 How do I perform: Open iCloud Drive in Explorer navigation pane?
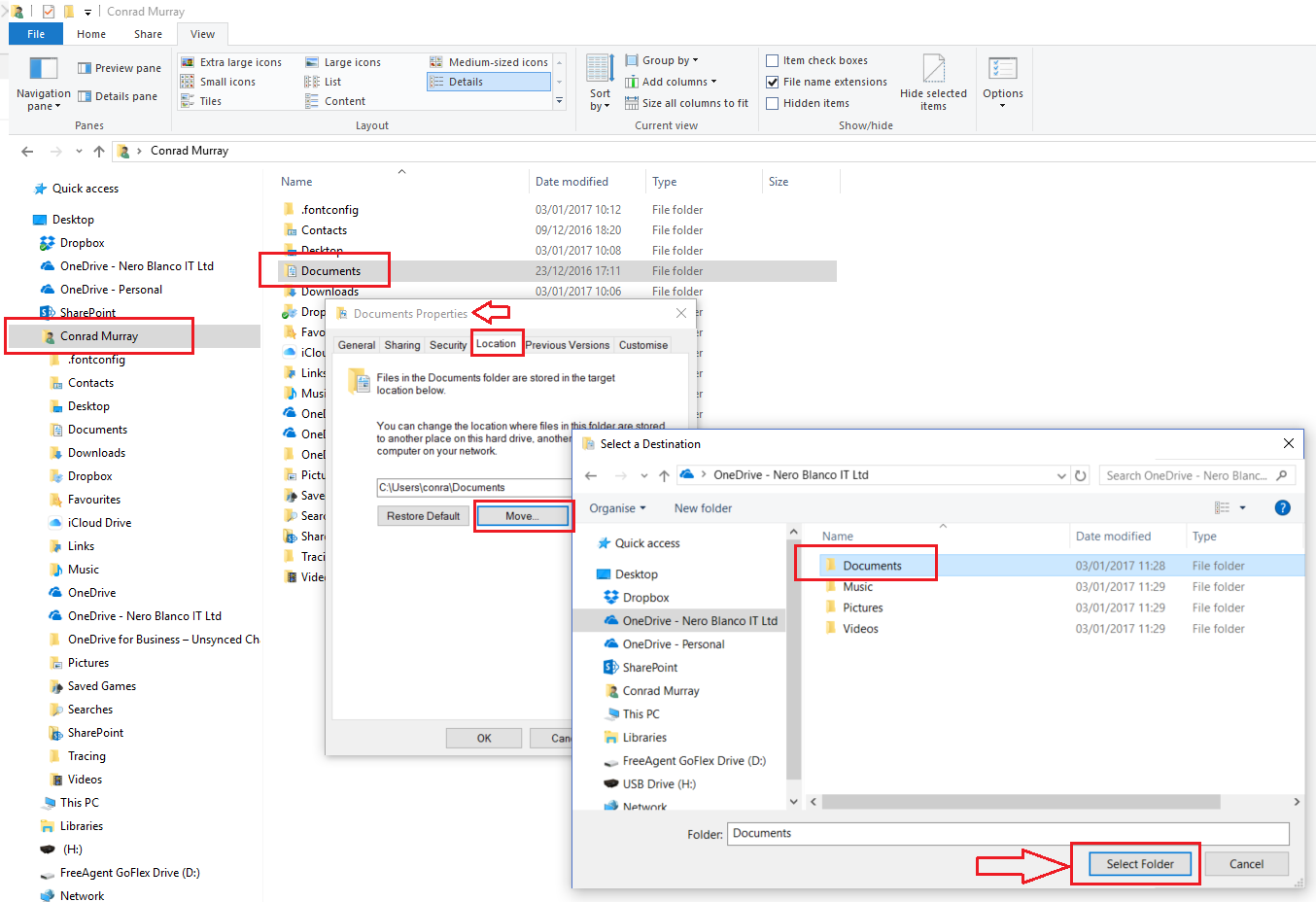point(99,523)
